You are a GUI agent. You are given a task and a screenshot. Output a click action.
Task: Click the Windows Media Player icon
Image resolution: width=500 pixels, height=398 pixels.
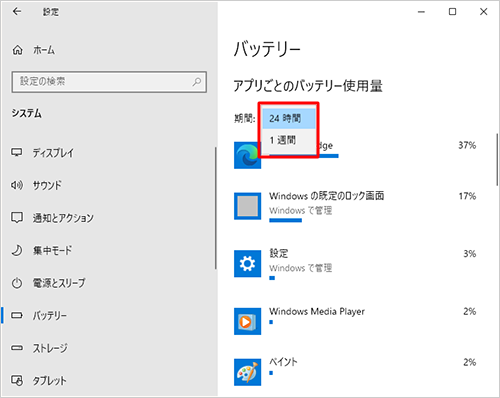click(247, 321)
